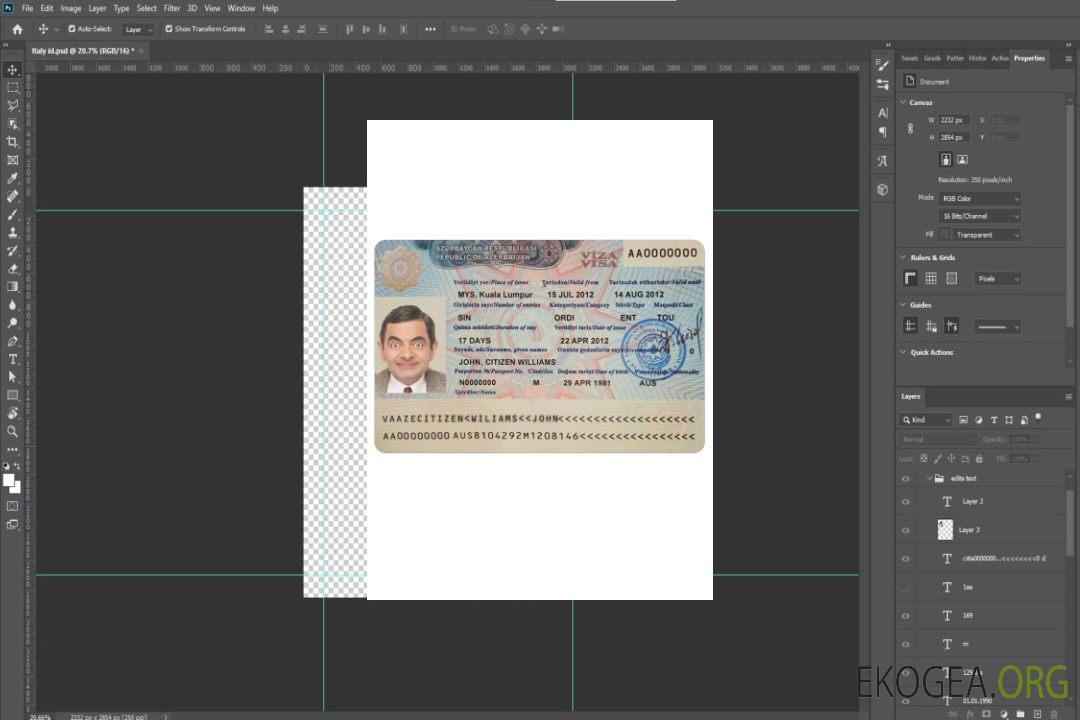Select the Clone Stamp tool
This screenshot has width=1080, height=720.
tap(12, 232)
